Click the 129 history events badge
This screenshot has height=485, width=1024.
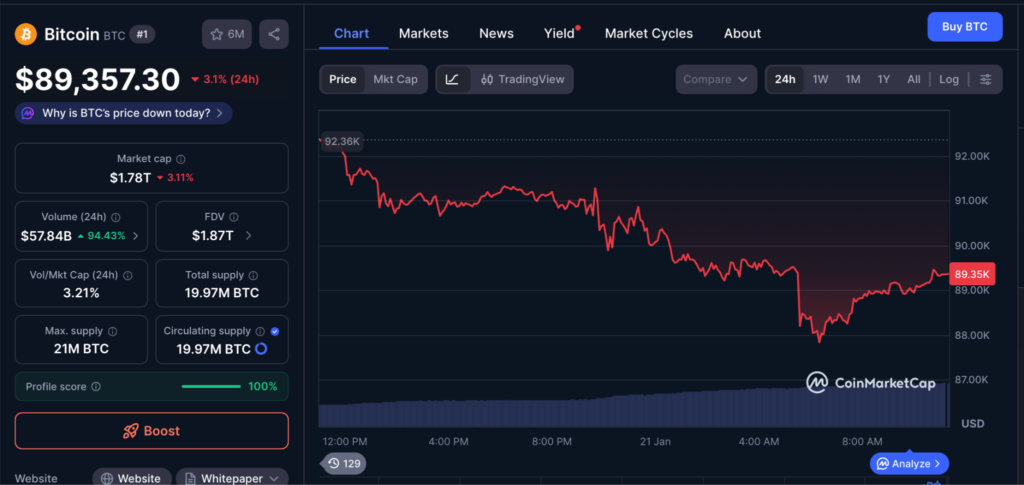[x=342, y=463]
